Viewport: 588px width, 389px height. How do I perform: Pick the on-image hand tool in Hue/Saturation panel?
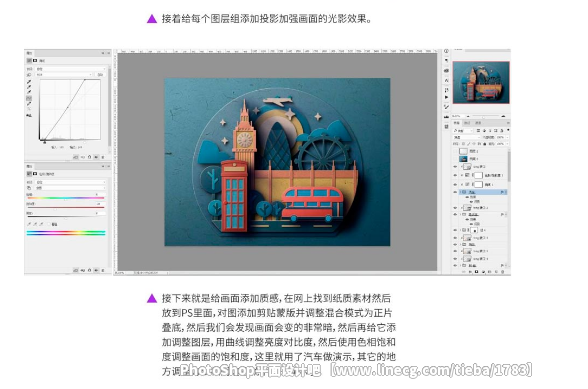29,188
